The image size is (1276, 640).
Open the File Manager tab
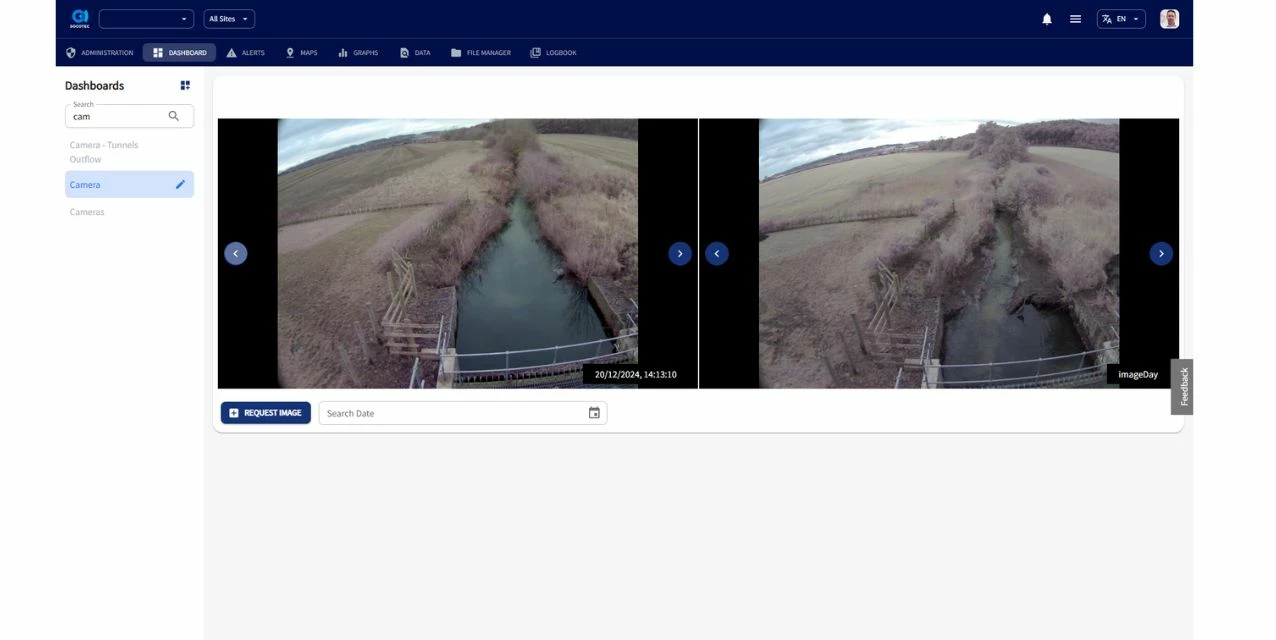tap(481, 53)
